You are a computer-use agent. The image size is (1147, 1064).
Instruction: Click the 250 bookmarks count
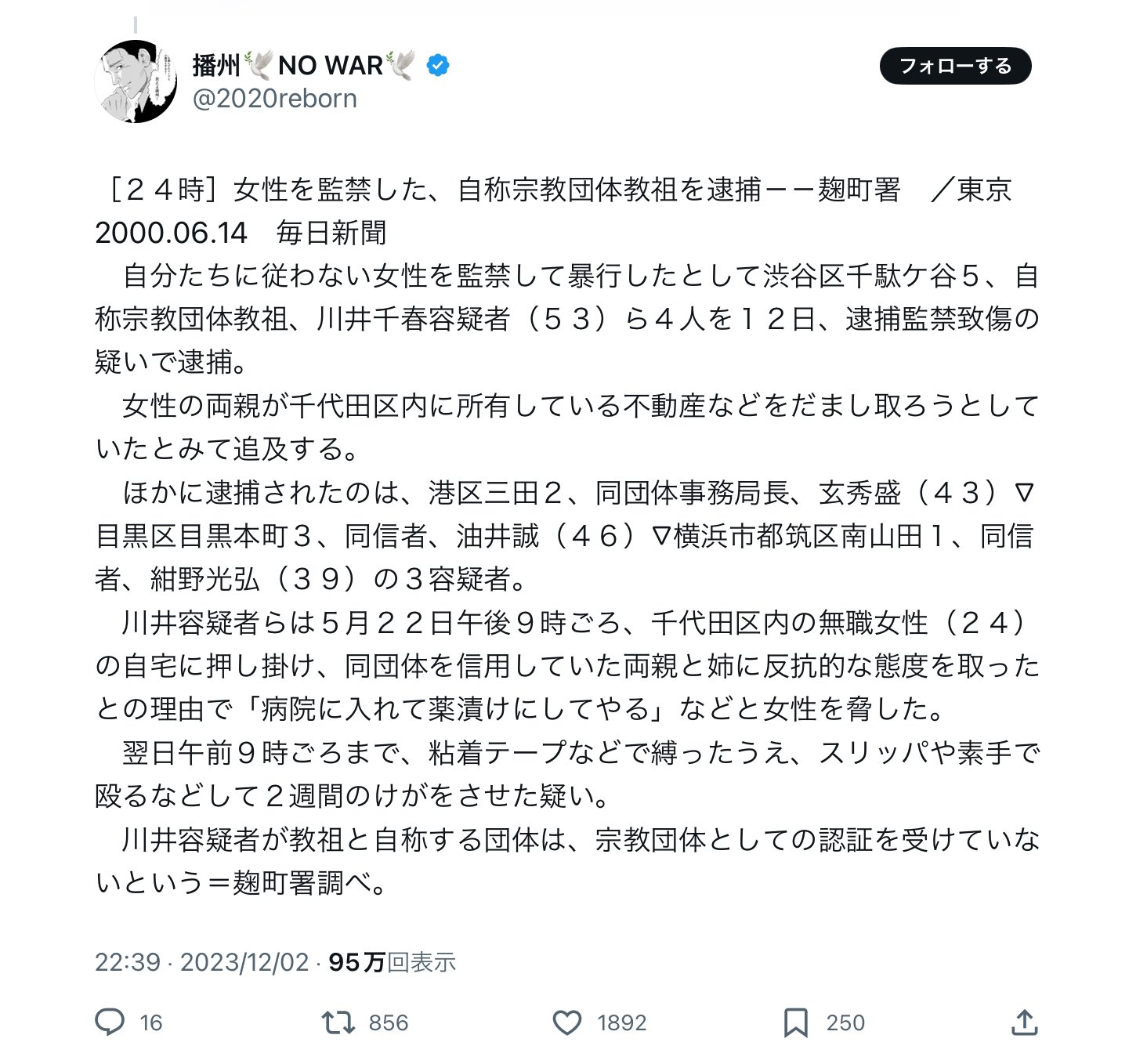tap(845, 1022)
